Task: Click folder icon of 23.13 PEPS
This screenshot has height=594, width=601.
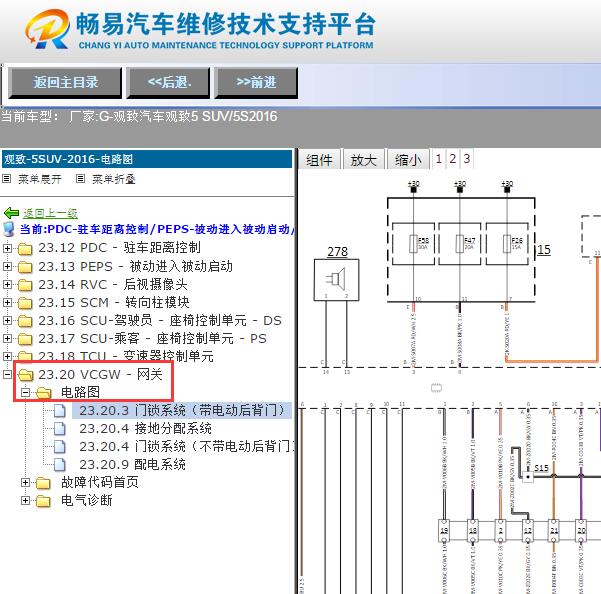Action: tap(25, 267)
